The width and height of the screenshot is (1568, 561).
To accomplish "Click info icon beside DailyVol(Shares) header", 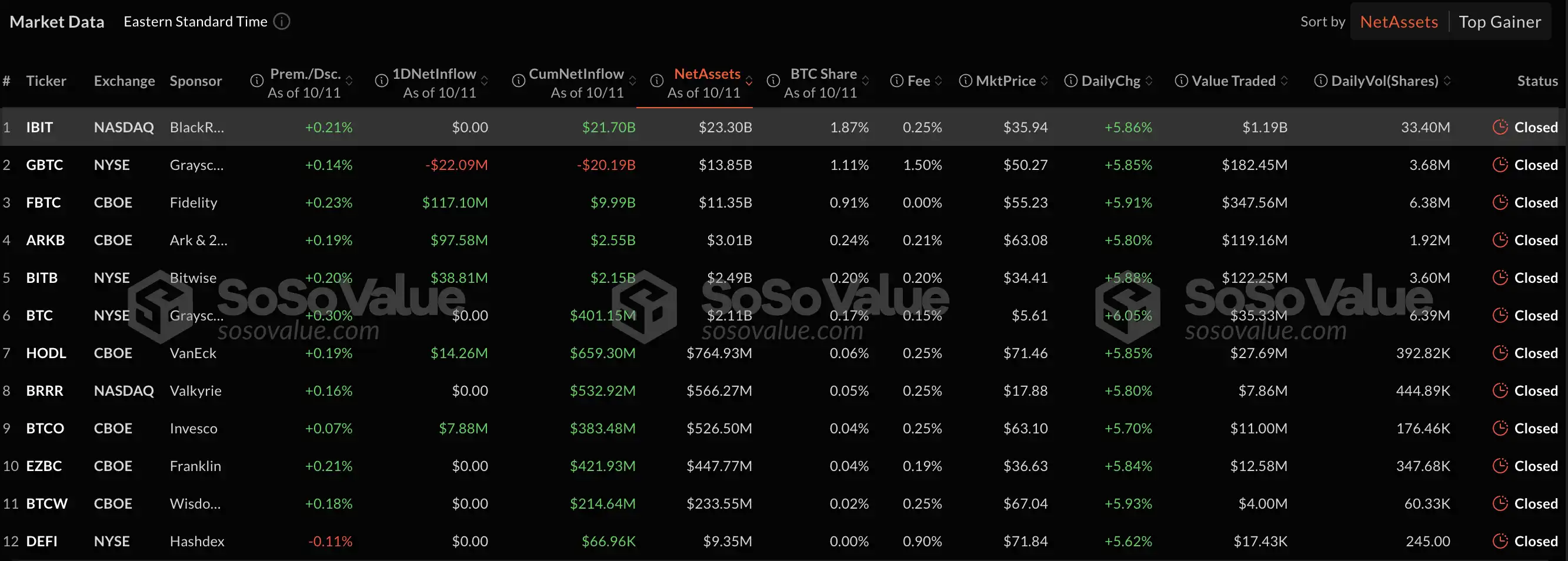I will 1320,81.
